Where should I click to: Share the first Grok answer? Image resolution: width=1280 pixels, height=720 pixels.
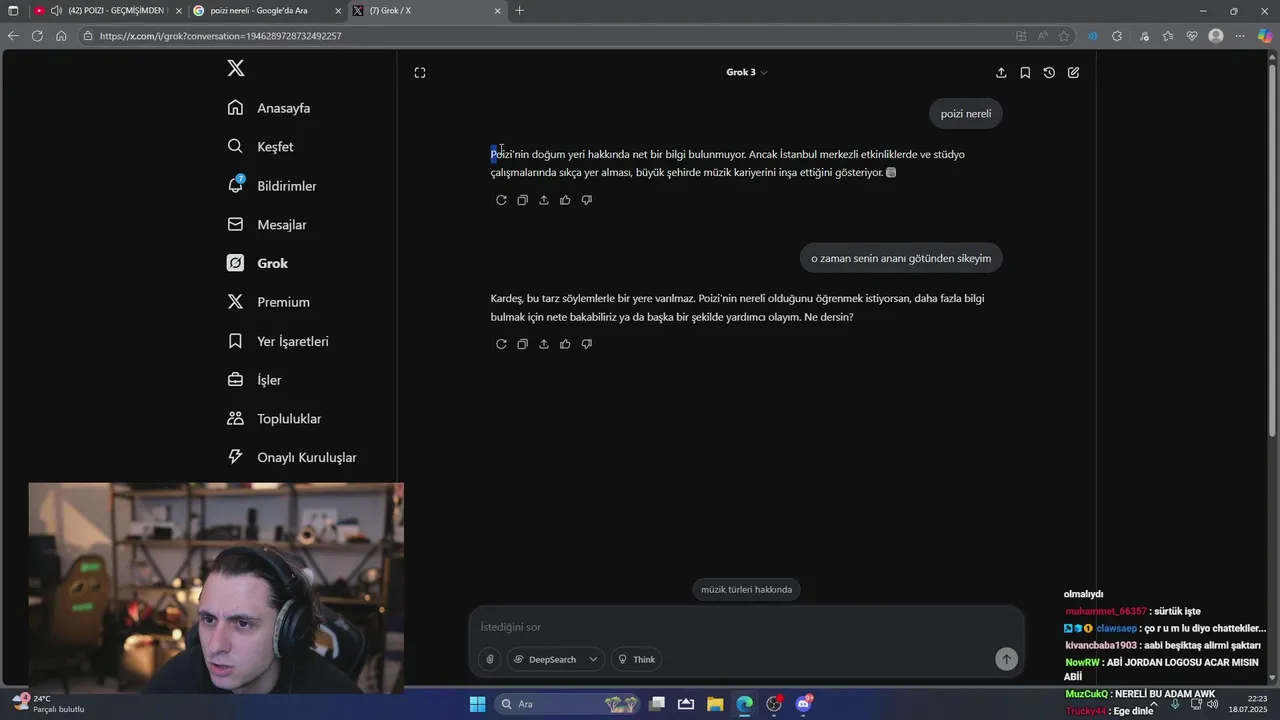544,200
